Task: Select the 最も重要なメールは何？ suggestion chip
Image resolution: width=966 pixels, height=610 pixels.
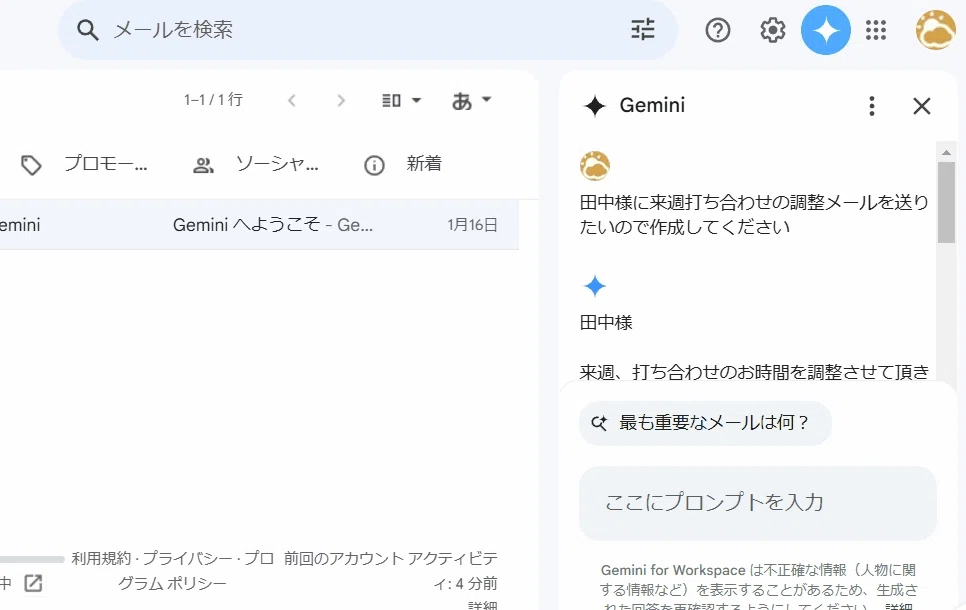Action: 705,423
